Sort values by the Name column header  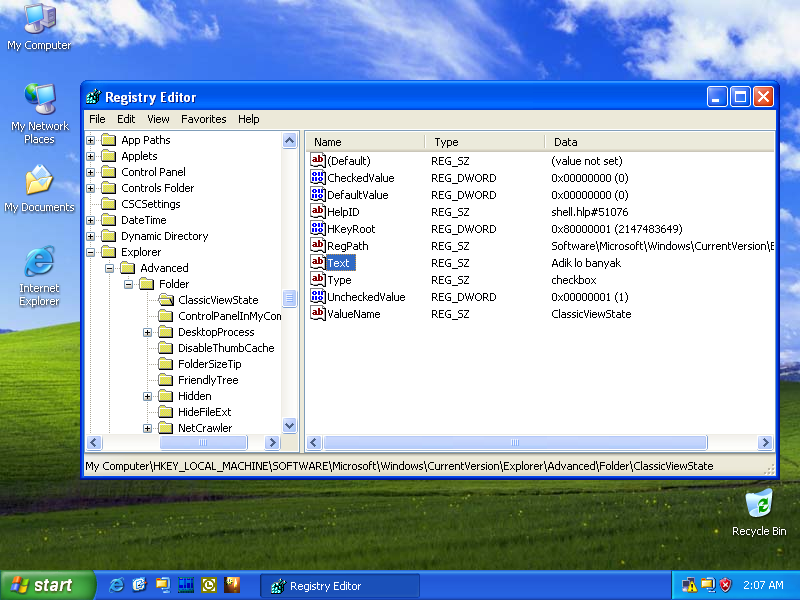click(x=365, y=142)
